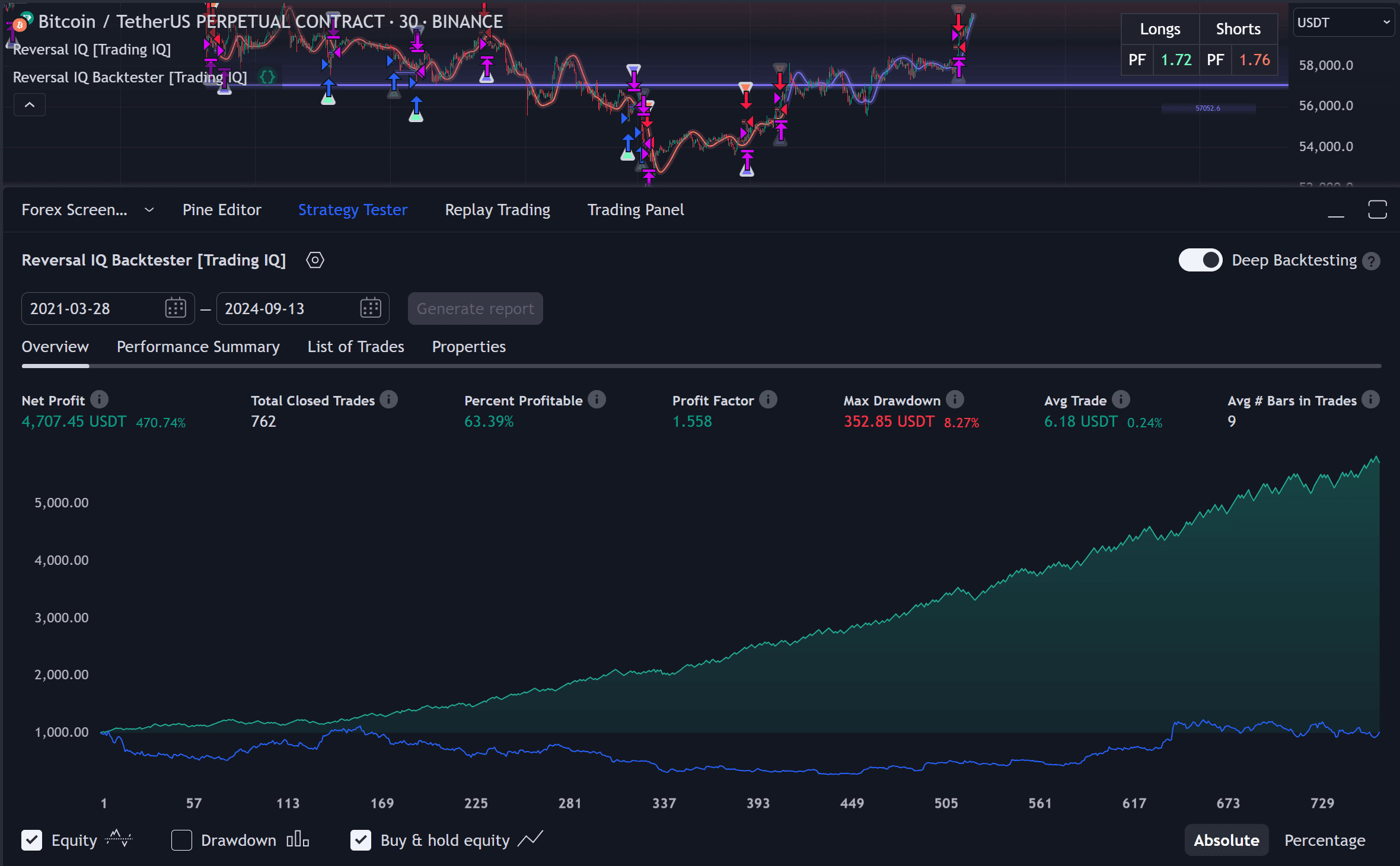Click the Shorts column header
Viewport: 1400px width, 866px height.
[1238, 29]
